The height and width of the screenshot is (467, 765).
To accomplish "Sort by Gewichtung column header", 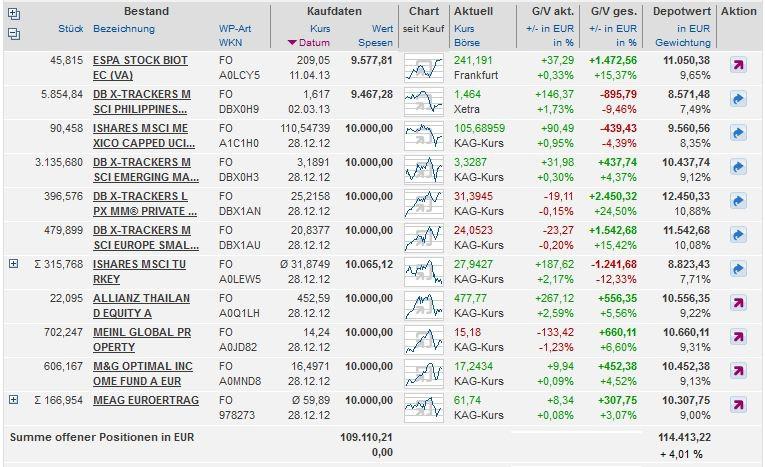I will pos(683,42).
